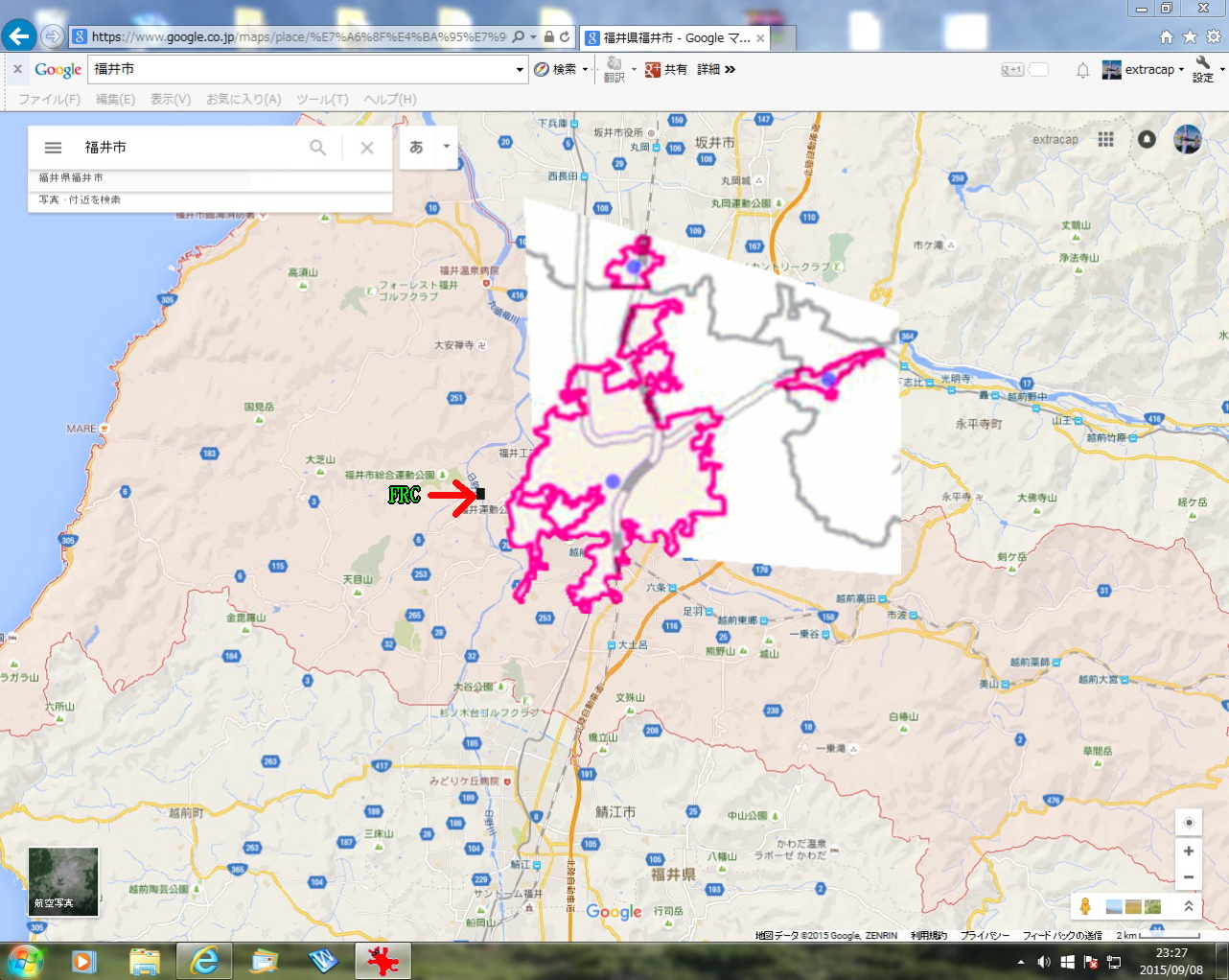Click 利用規約 terms link
The height and width of the screenshot is (980, 1229).
(929, 935)
